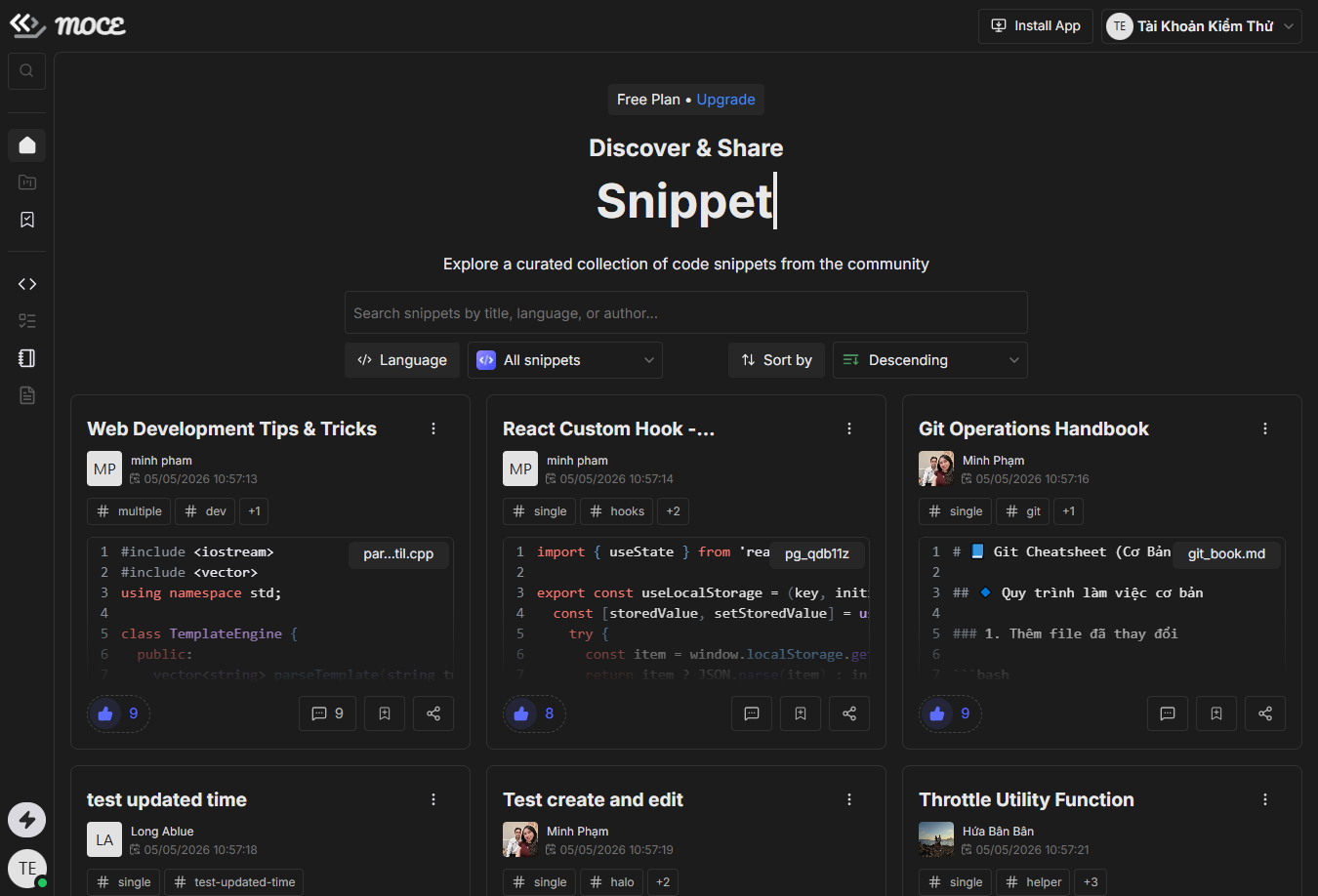Click author name 'Long Ablue'
This screenshot has width=1318, height=896.
(162, 832)
